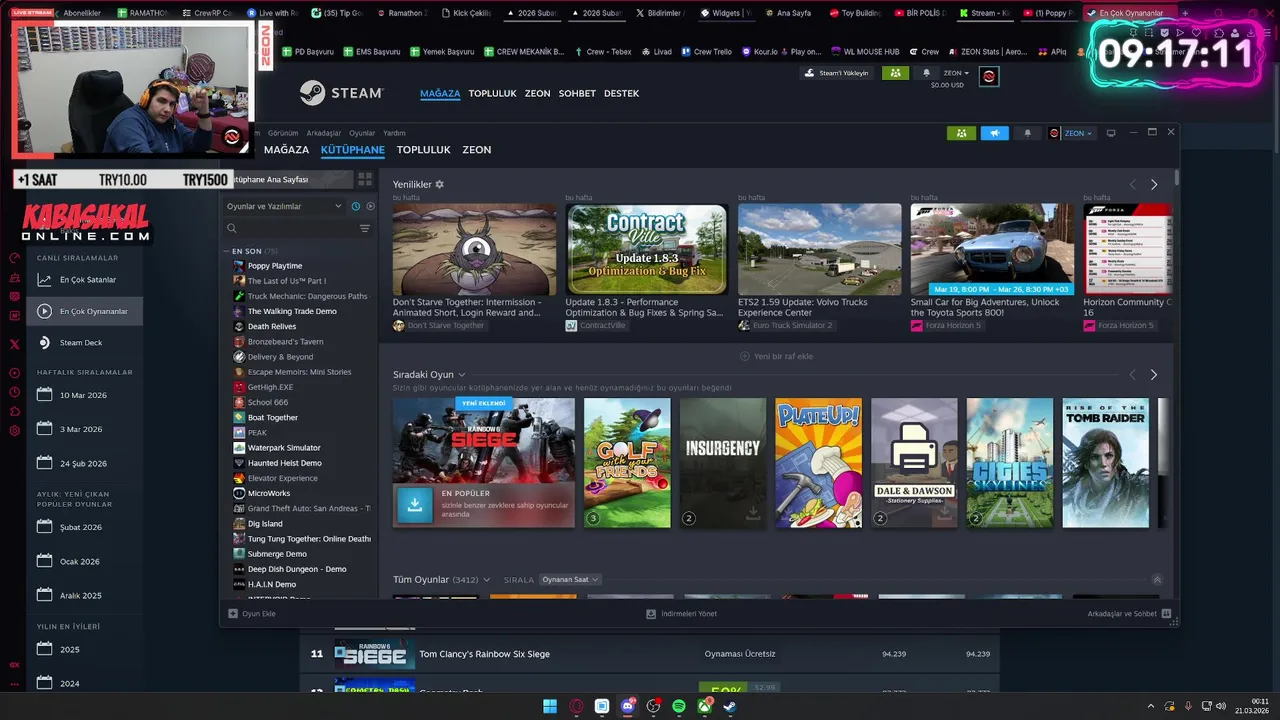Show next Sıradaki Oyun items arrow
1280x720 pixels.
[x=1154, y=375]
